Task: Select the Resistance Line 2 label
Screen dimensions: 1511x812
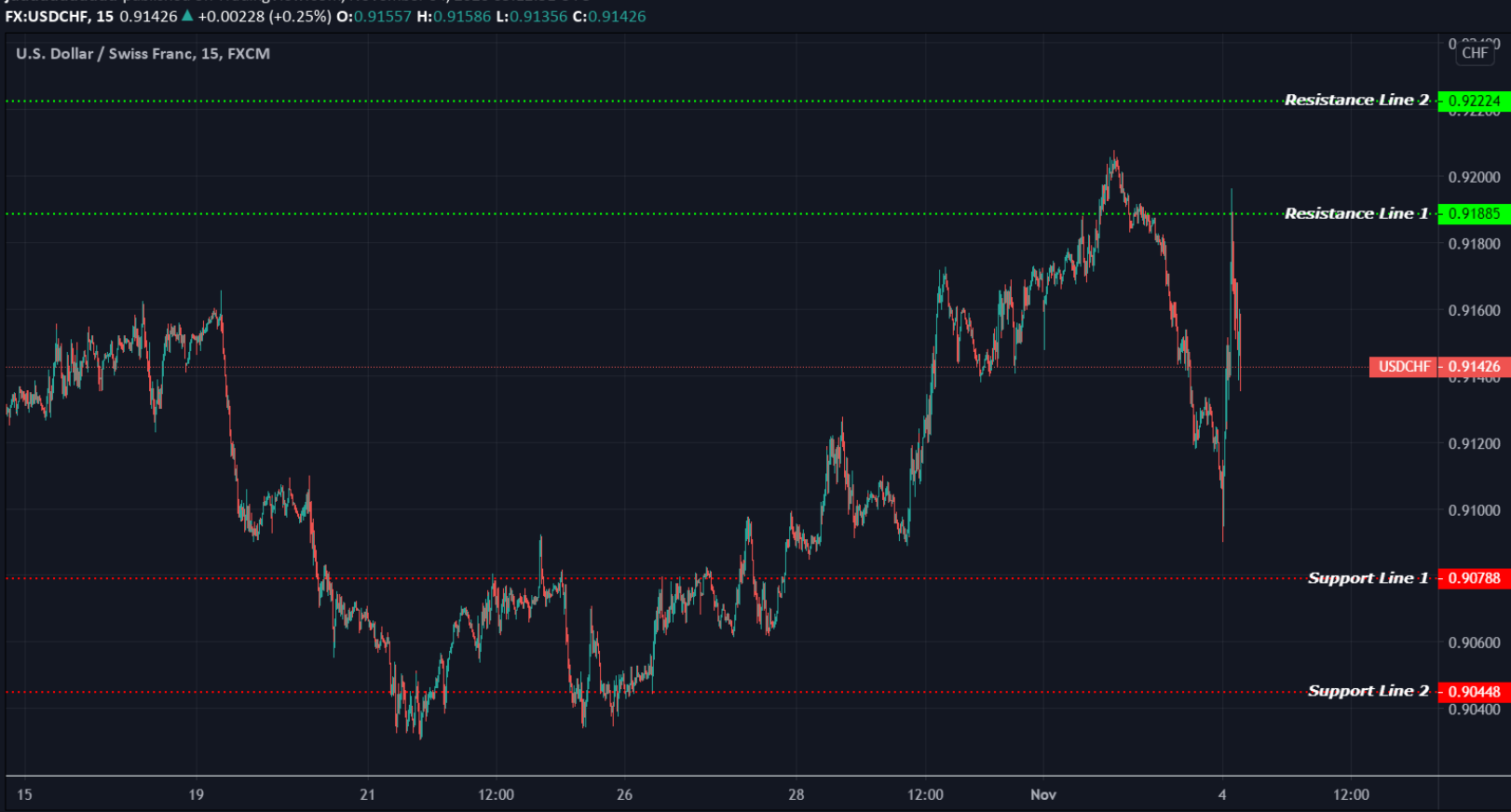Action: coord(1356,100)
